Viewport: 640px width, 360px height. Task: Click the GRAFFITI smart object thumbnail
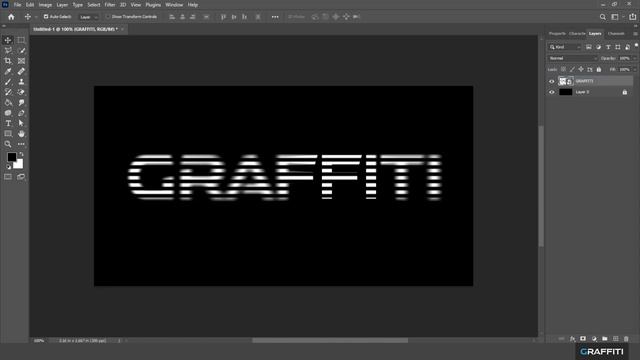(566, 81)
